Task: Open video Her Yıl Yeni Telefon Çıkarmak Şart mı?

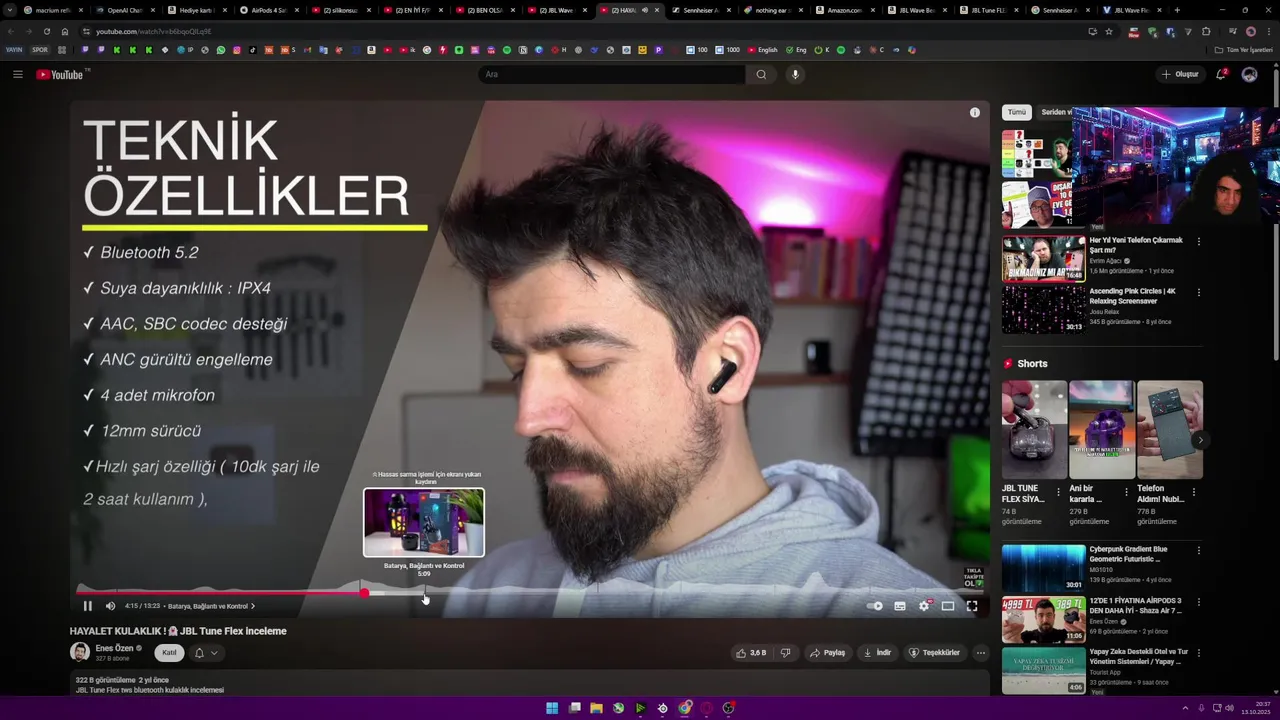Action: coord(1136,245)
